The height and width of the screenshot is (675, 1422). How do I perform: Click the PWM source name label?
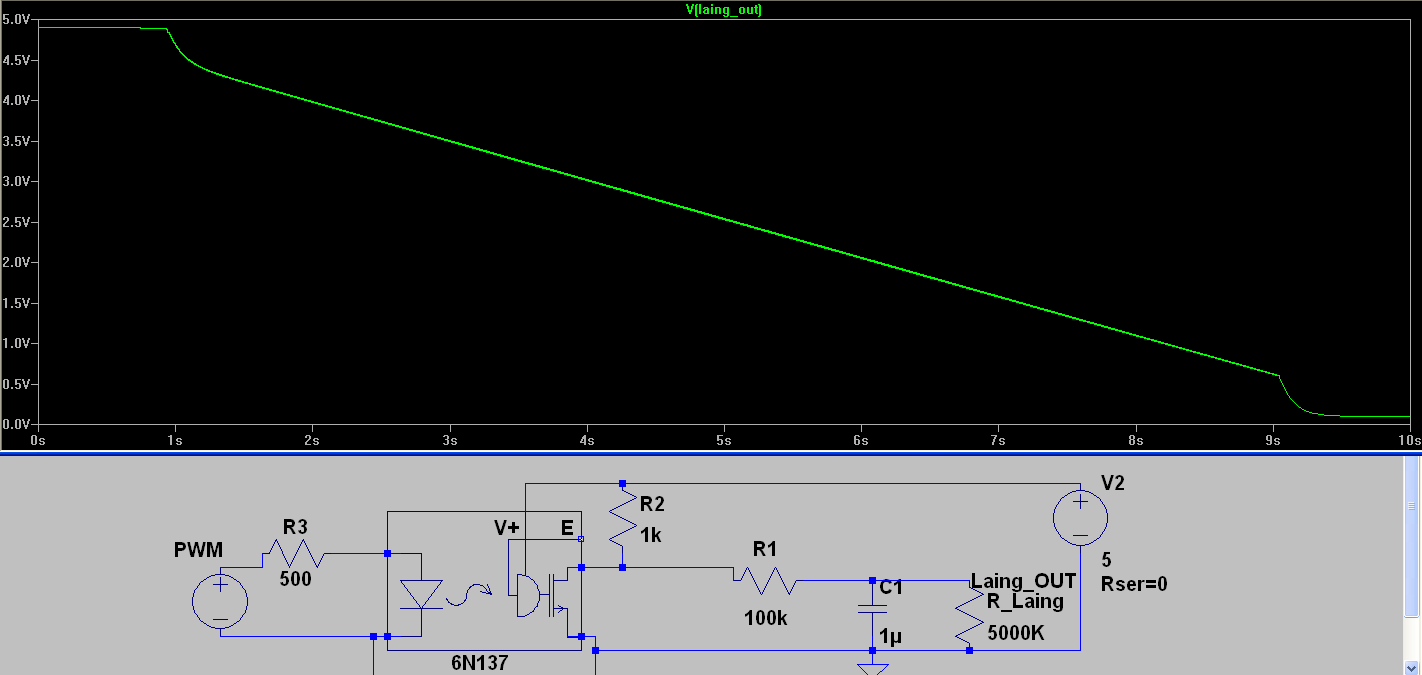pos(198,550)
